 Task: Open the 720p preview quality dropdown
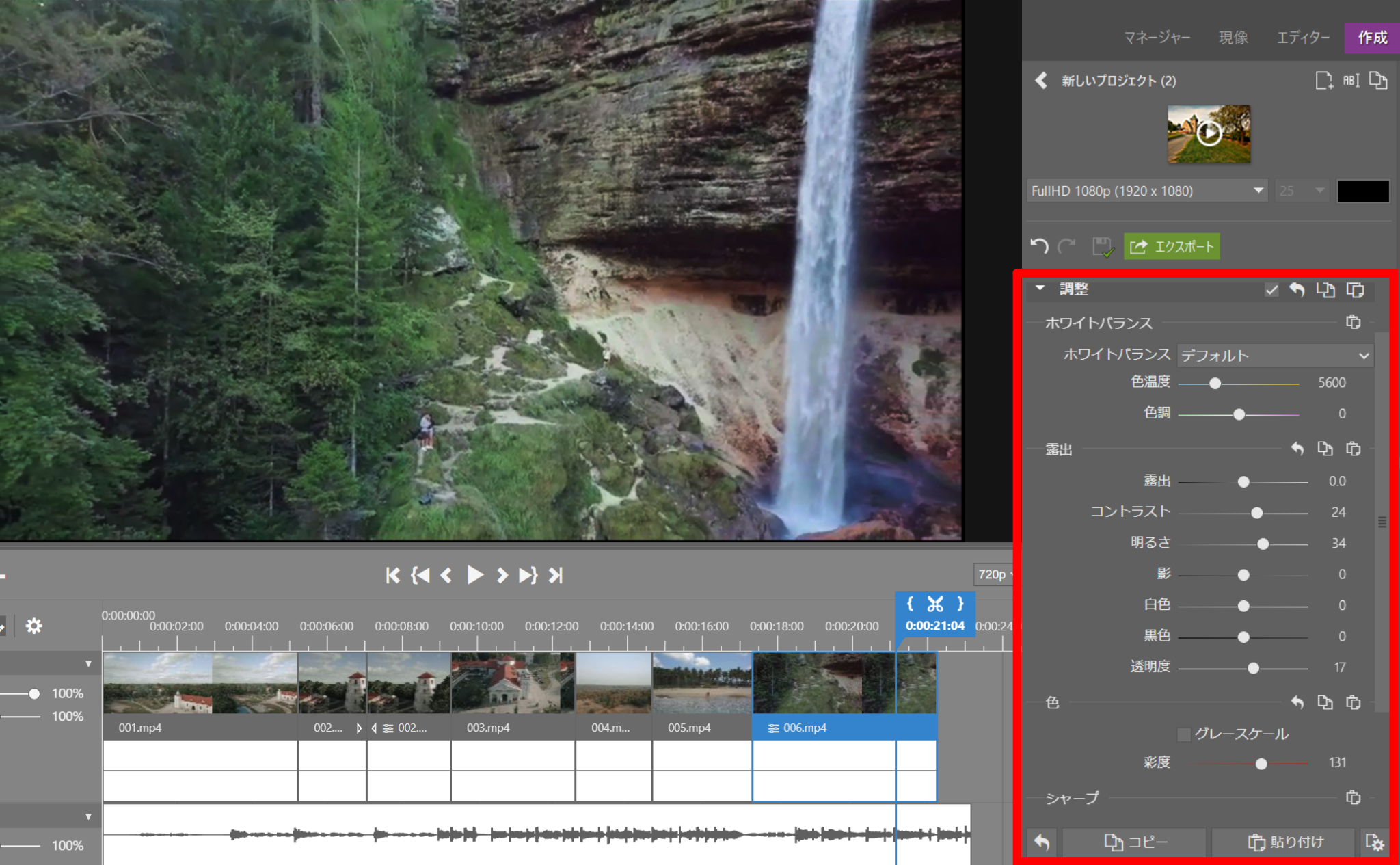[x=995, y=574]
